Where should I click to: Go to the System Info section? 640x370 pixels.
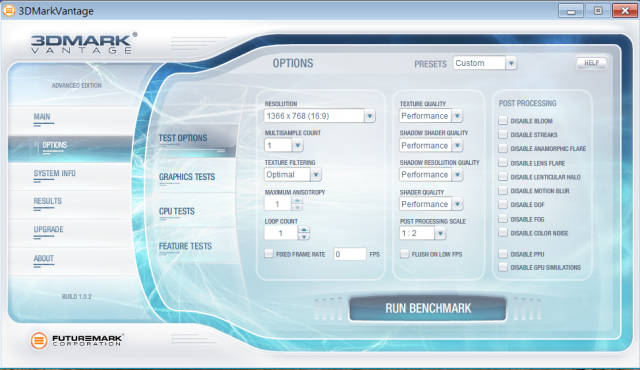tap(54, 173)
